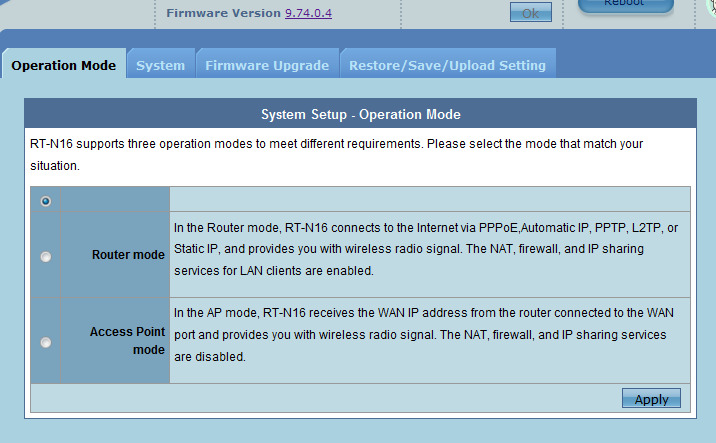Apply the operation mode settings
Image resolution: width=716 pixels, height=443 pixels.
click(651, 399)
